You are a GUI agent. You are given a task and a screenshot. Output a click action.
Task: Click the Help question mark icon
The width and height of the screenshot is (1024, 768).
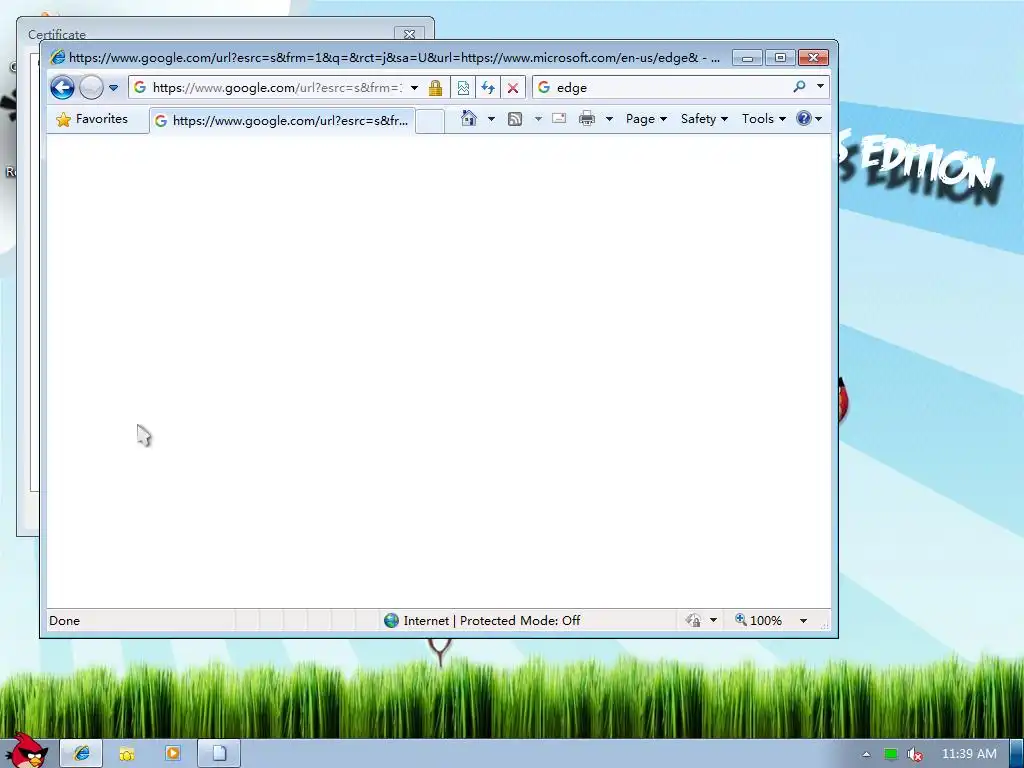point(804,118)
